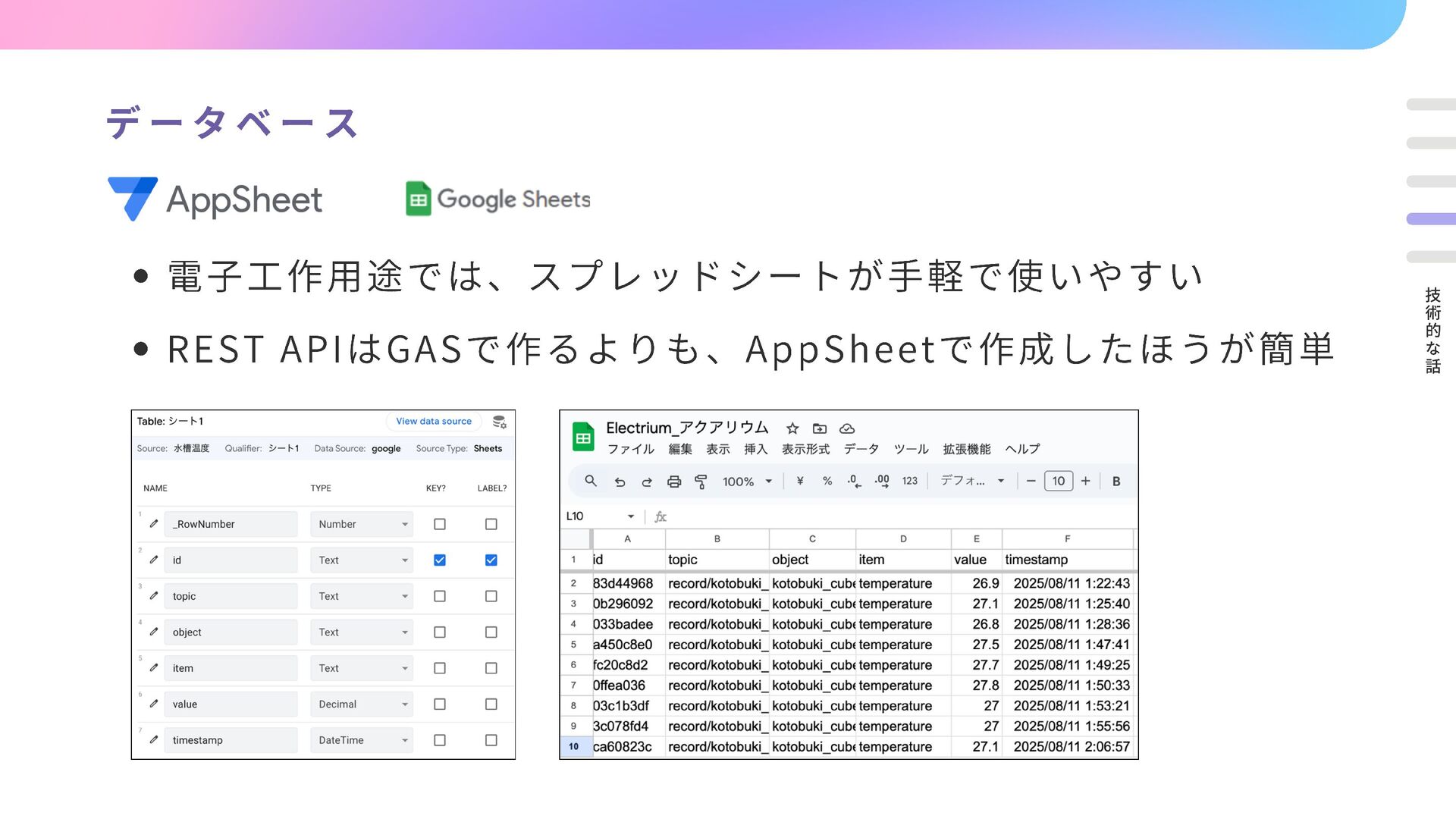1456x819 pixels.
Task: Open the Number type dropdown for _RowNumber
Action: (x=362, y=524)
